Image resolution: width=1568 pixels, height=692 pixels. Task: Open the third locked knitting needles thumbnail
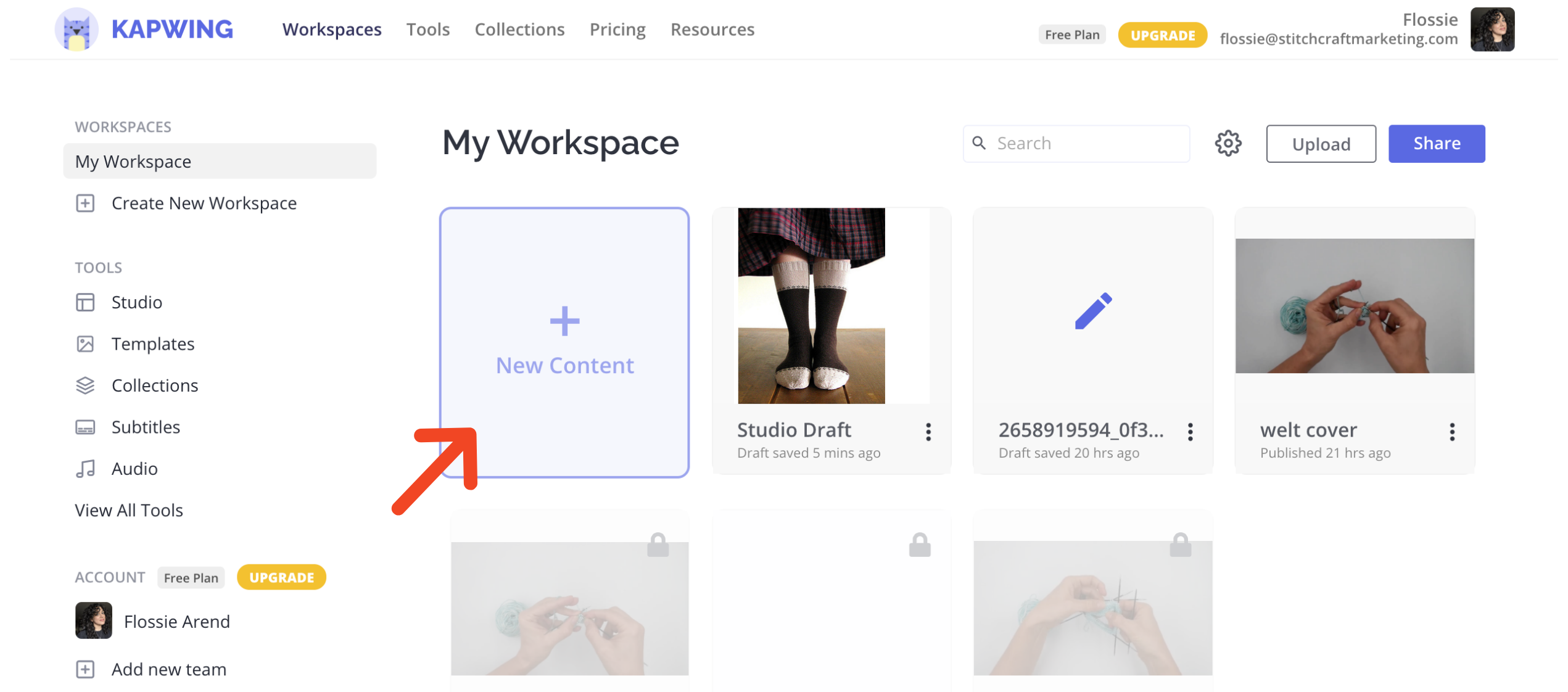tap(1092, 608)
